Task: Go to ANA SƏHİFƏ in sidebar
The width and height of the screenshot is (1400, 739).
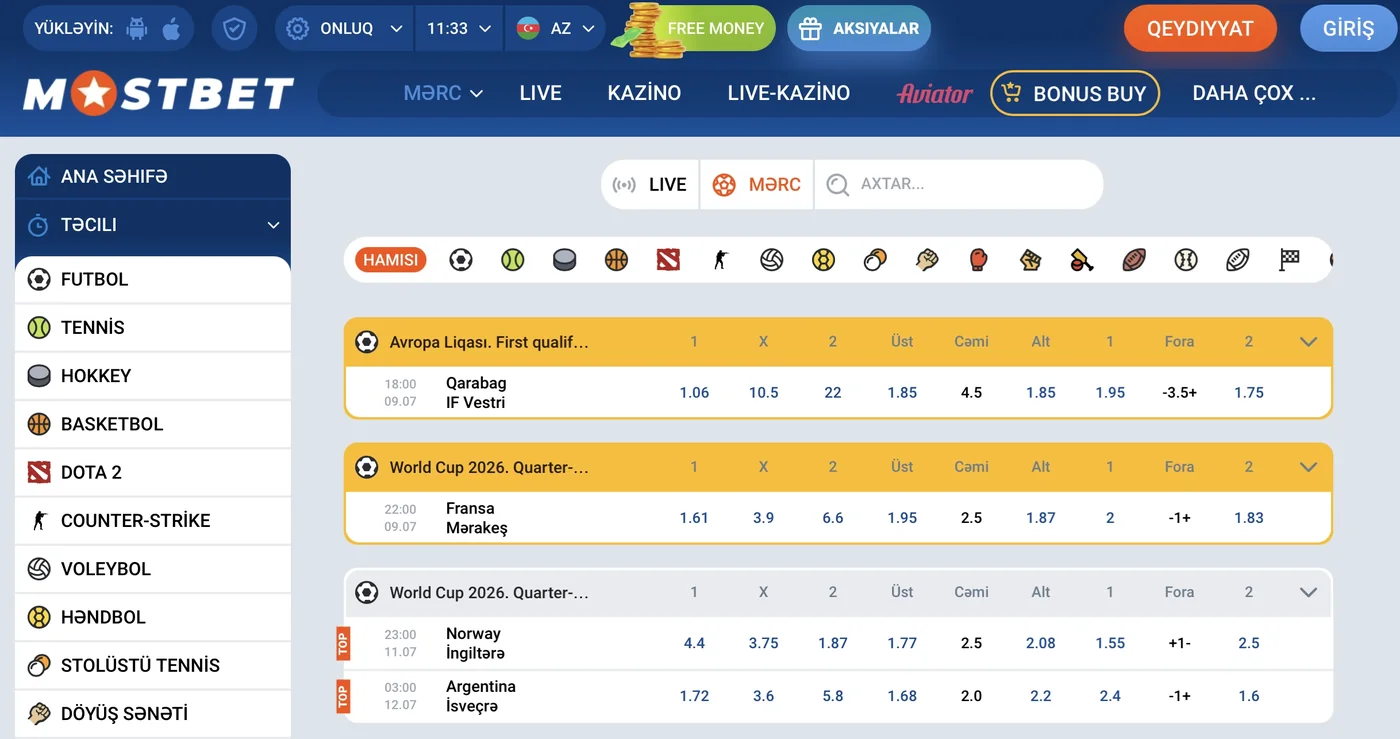Action: tap(153, 177)
